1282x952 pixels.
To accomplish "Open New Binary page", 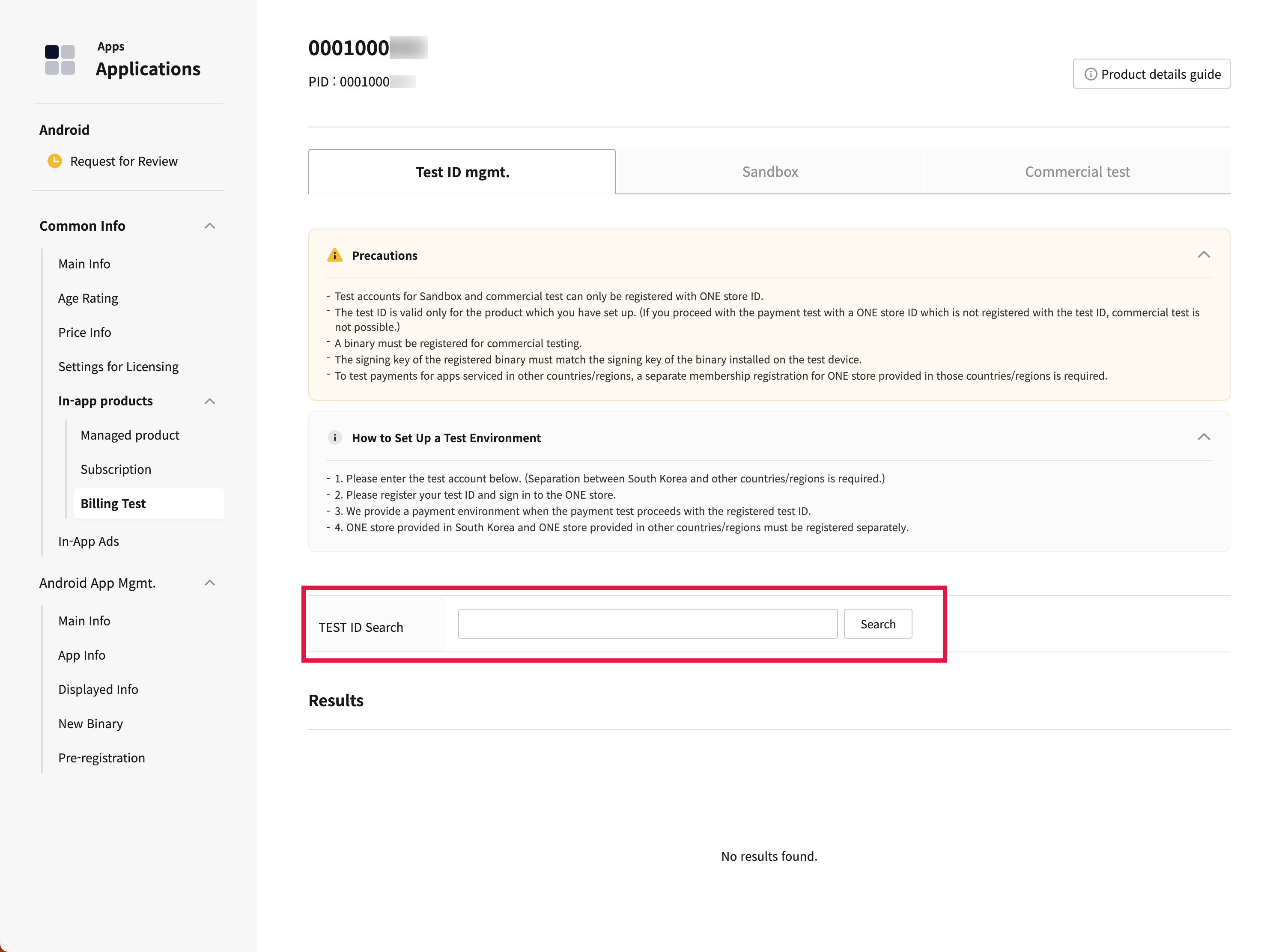I will point(90,723).
